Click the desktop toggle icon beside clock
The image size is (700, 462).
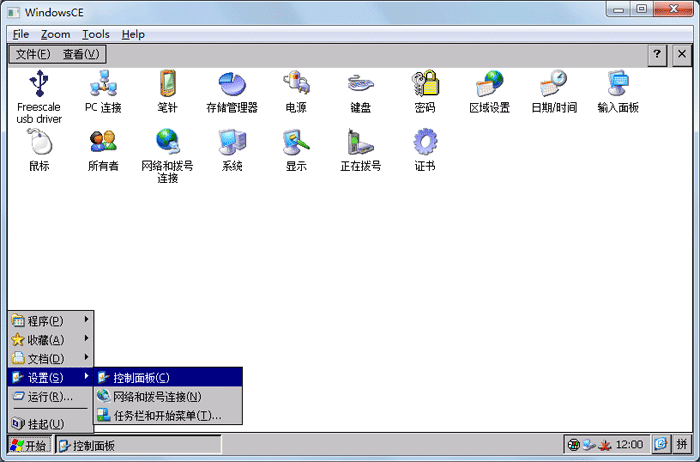pos(661,444)
